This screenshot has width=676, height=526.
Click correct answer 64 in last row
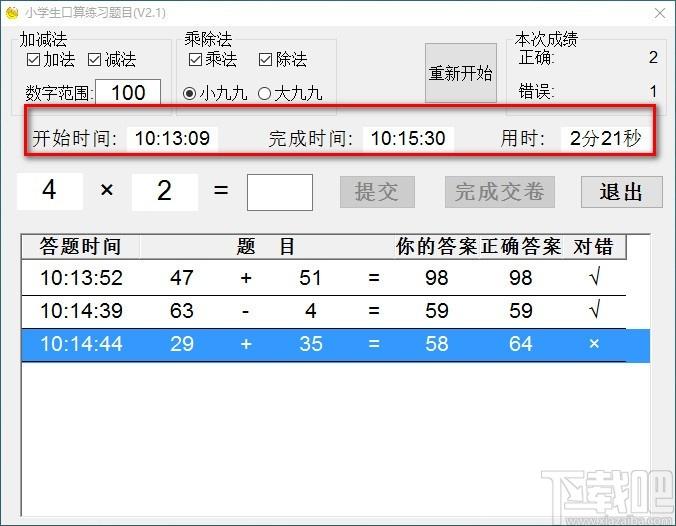521,344
